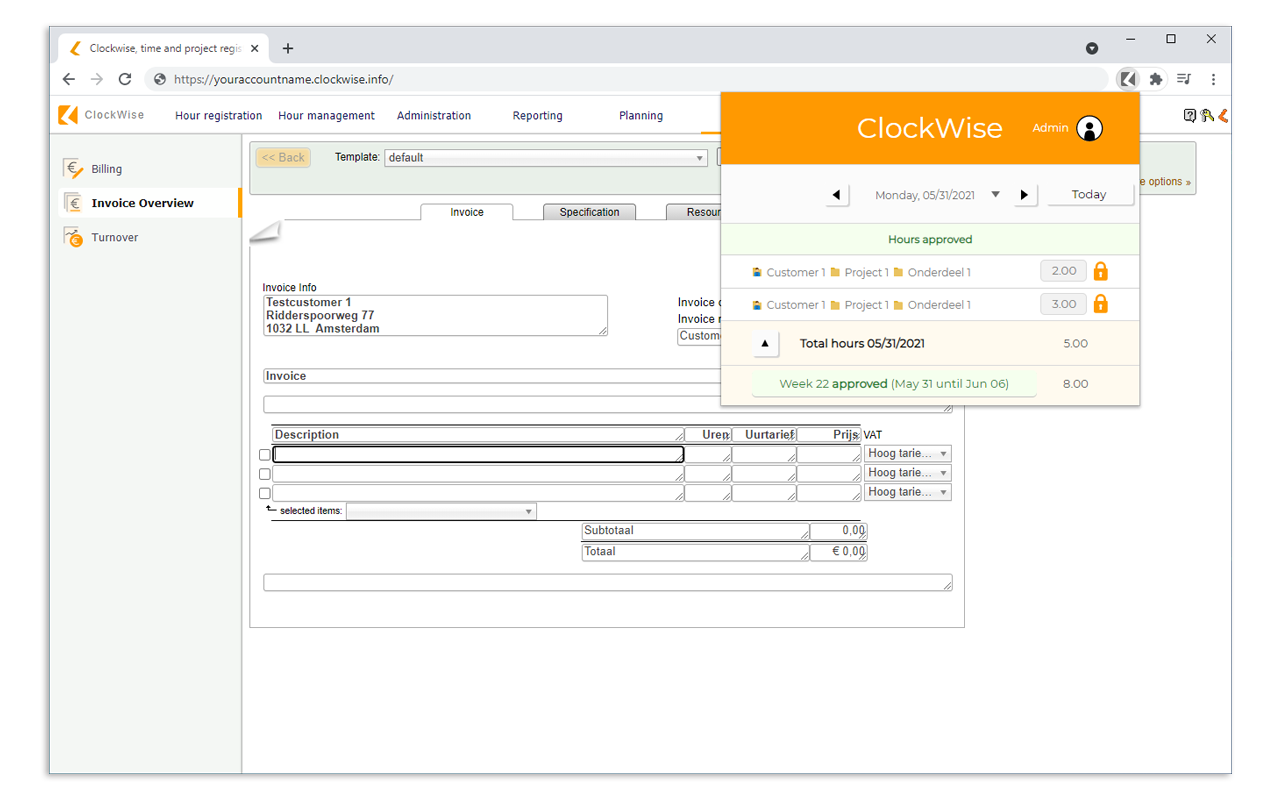Viewport: 1280px width, 800px height.
Task: Open help via the question mark icon
Action: click(x=1189, y=115)
